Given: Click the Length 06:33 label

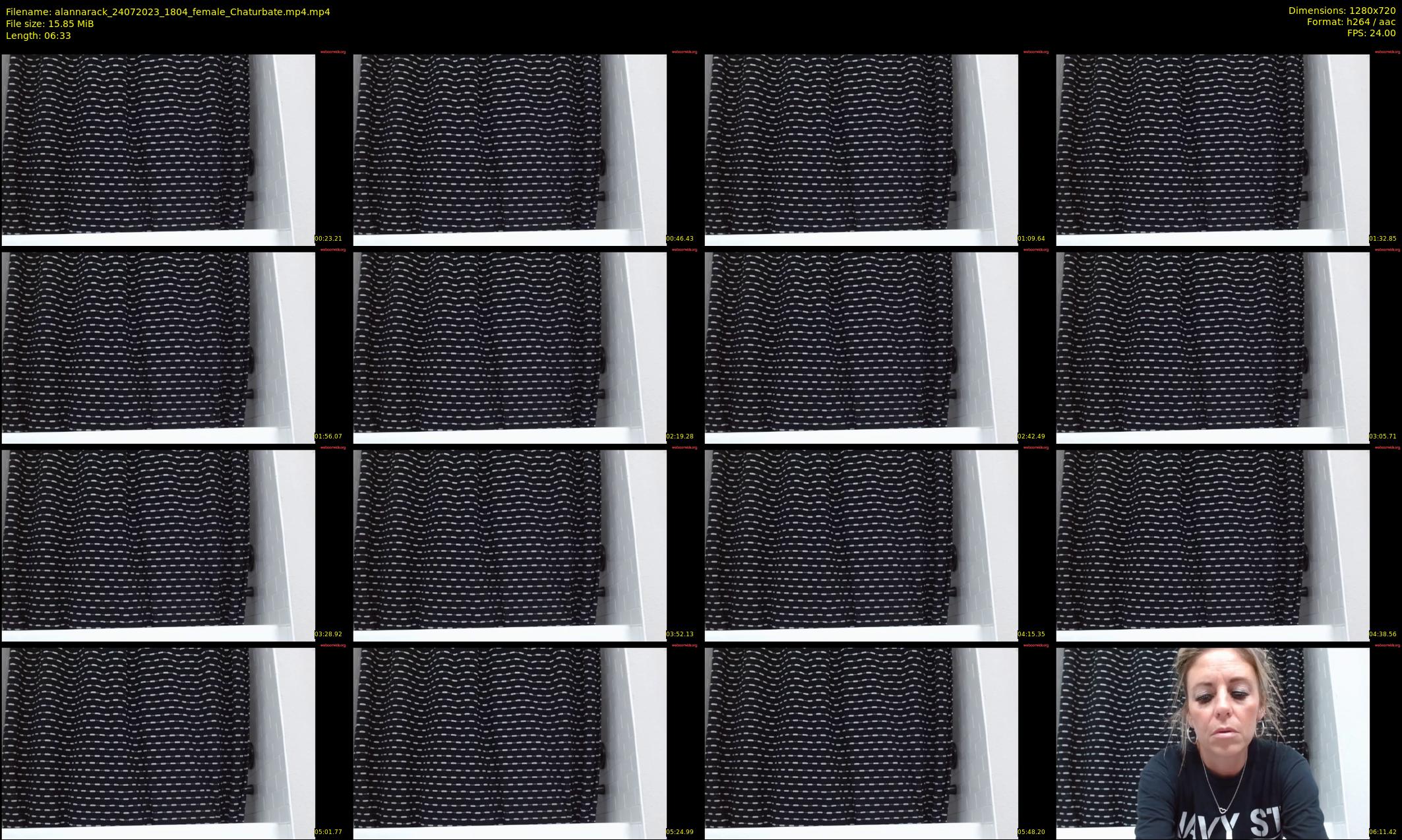Looking at the screenshot, I should (x=38, y=36).
